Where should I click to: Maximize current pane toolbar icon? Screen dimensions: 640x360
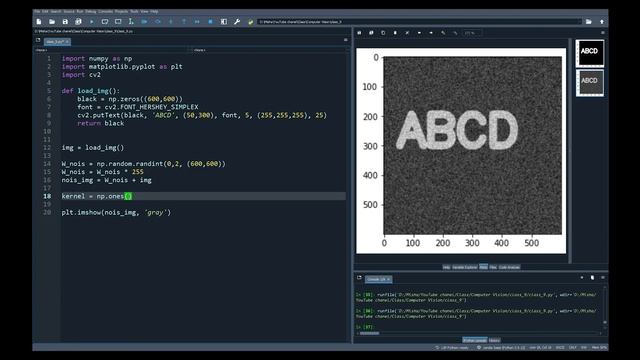tap(224, 22)
